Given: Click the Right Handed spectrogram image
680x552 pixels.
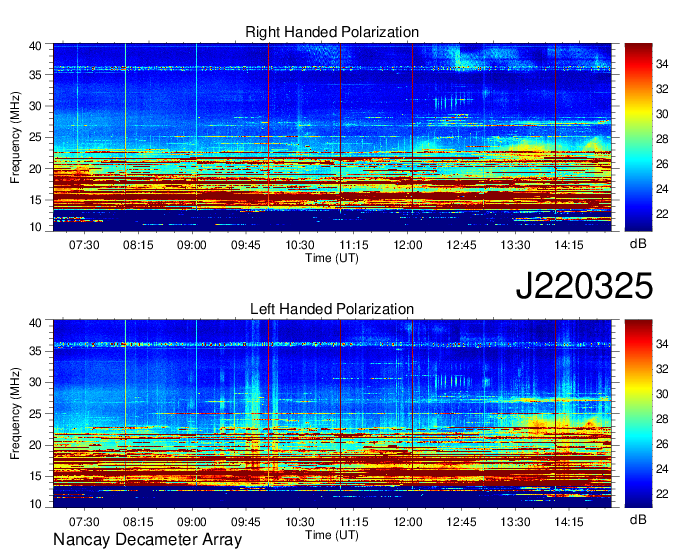Looking at the screenshot, I should pyautogui.click(x=332, y=137).
